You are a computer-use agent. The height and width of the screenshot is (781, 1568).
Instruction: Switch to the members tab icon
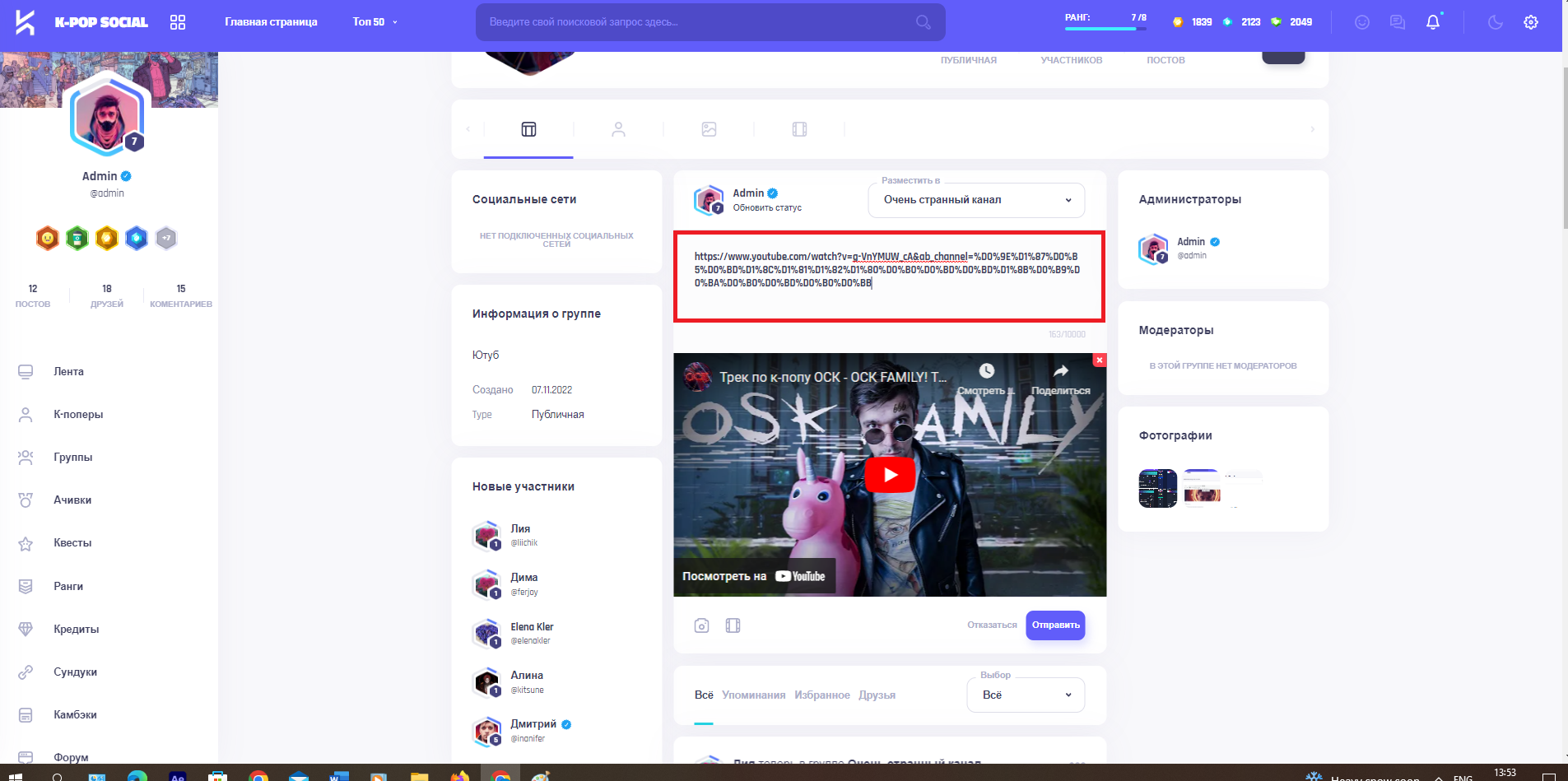tap(618, 129)
